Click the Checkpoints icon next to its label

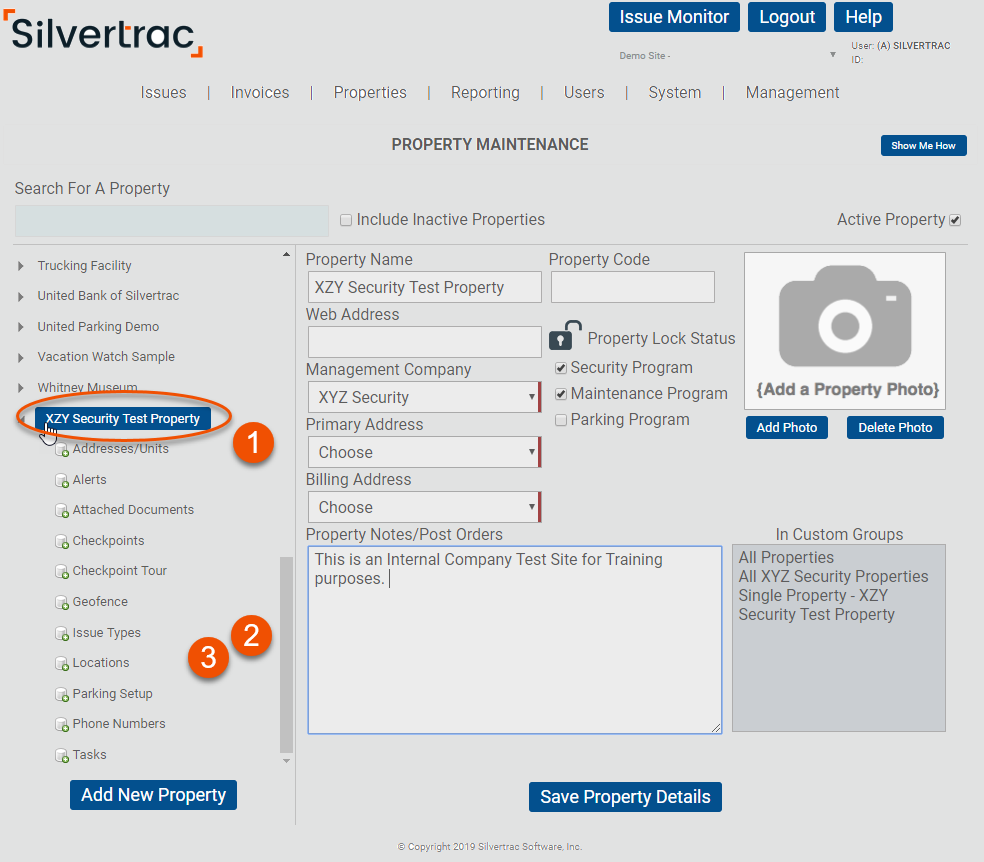[x=62, y=540]
